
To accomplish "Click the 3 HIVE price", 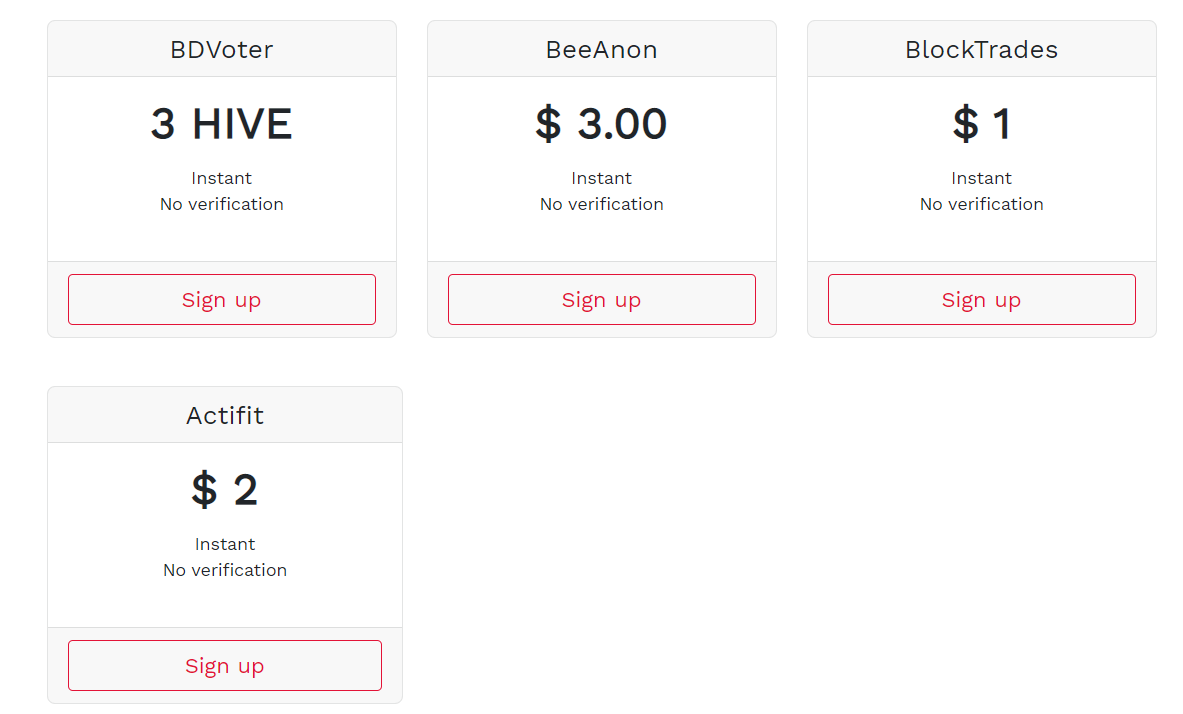I will point(222,124).
